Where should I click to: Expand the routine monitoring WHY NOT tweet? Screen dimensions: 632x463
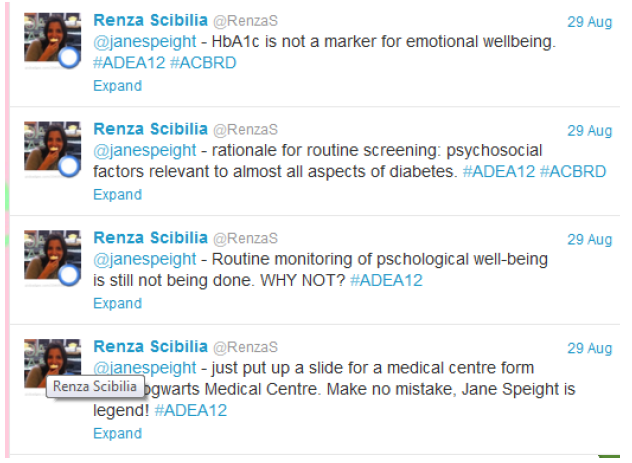pos(117,303)
